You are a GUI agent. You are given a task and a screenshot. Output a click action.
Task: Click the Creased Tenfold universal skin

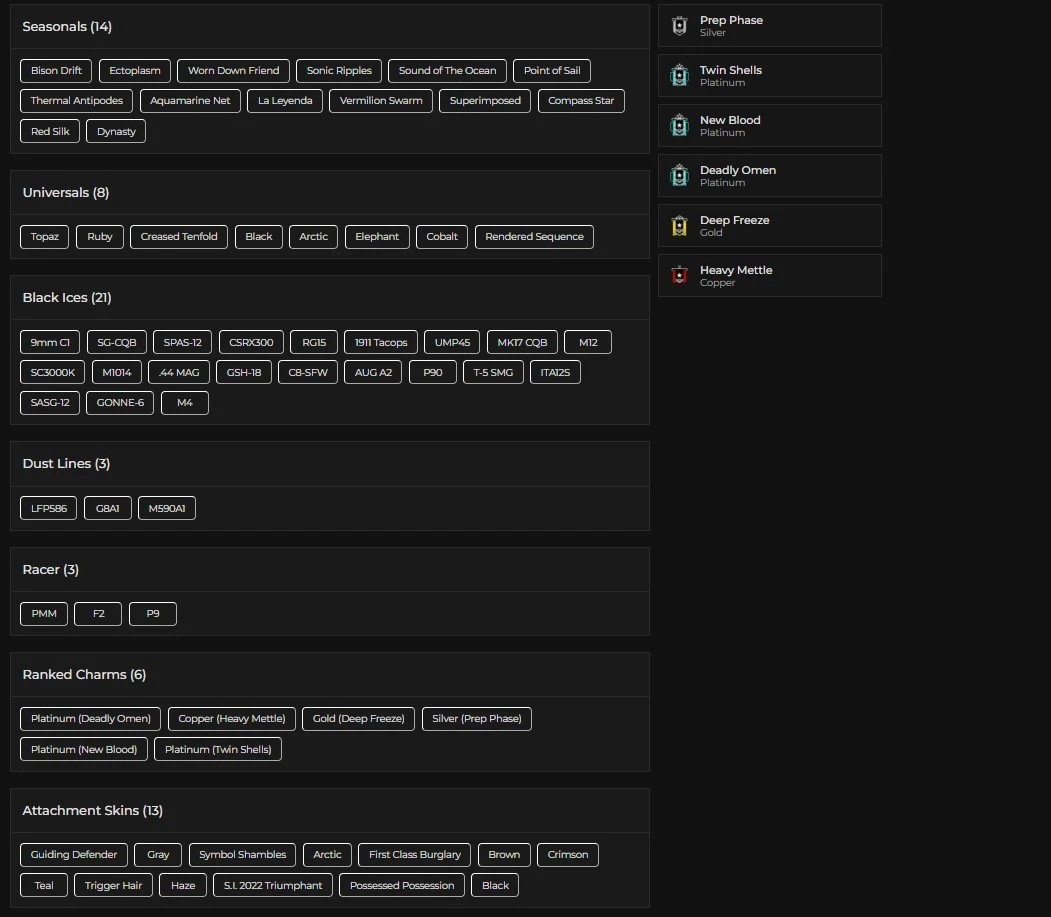(179, 237)
